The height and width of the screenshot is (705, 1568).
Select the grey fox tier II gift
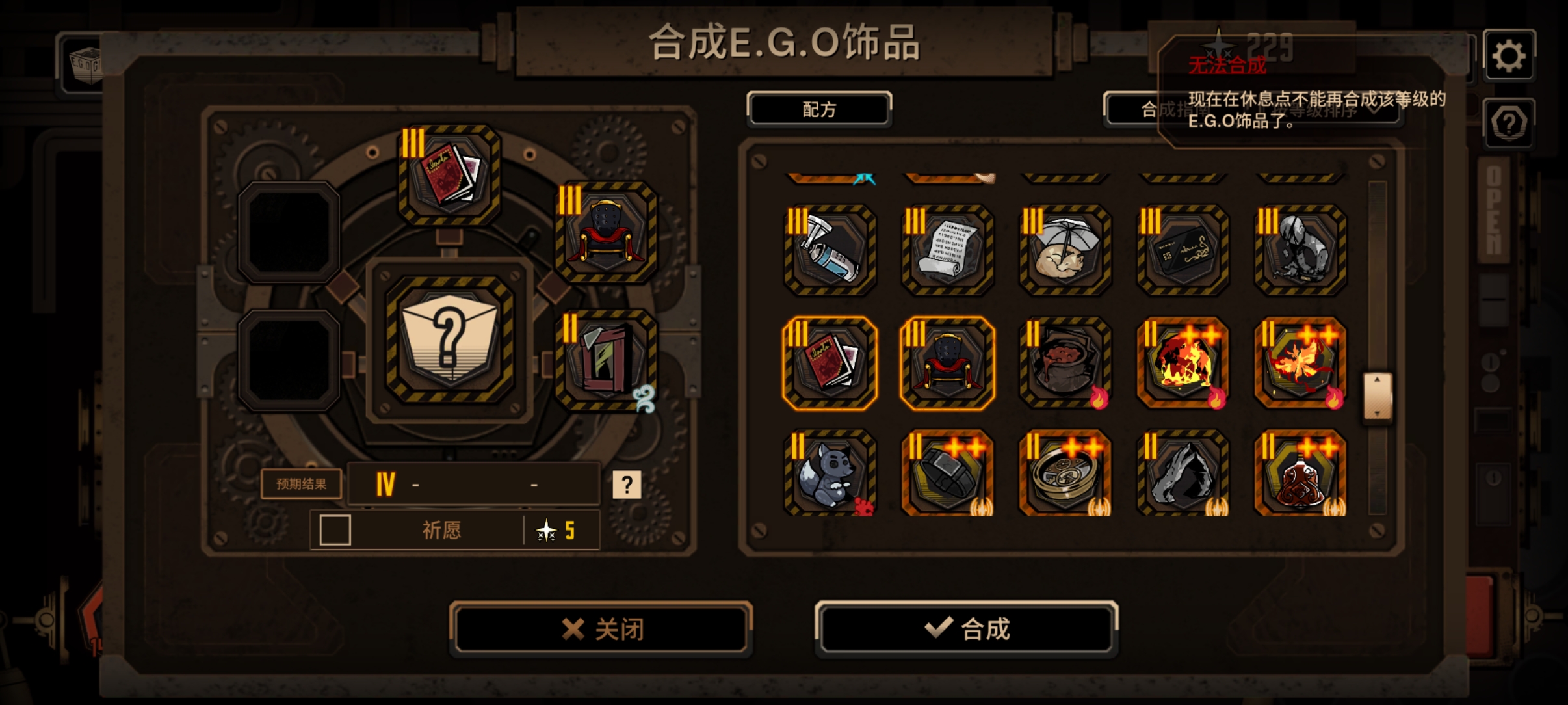[830, 473]
